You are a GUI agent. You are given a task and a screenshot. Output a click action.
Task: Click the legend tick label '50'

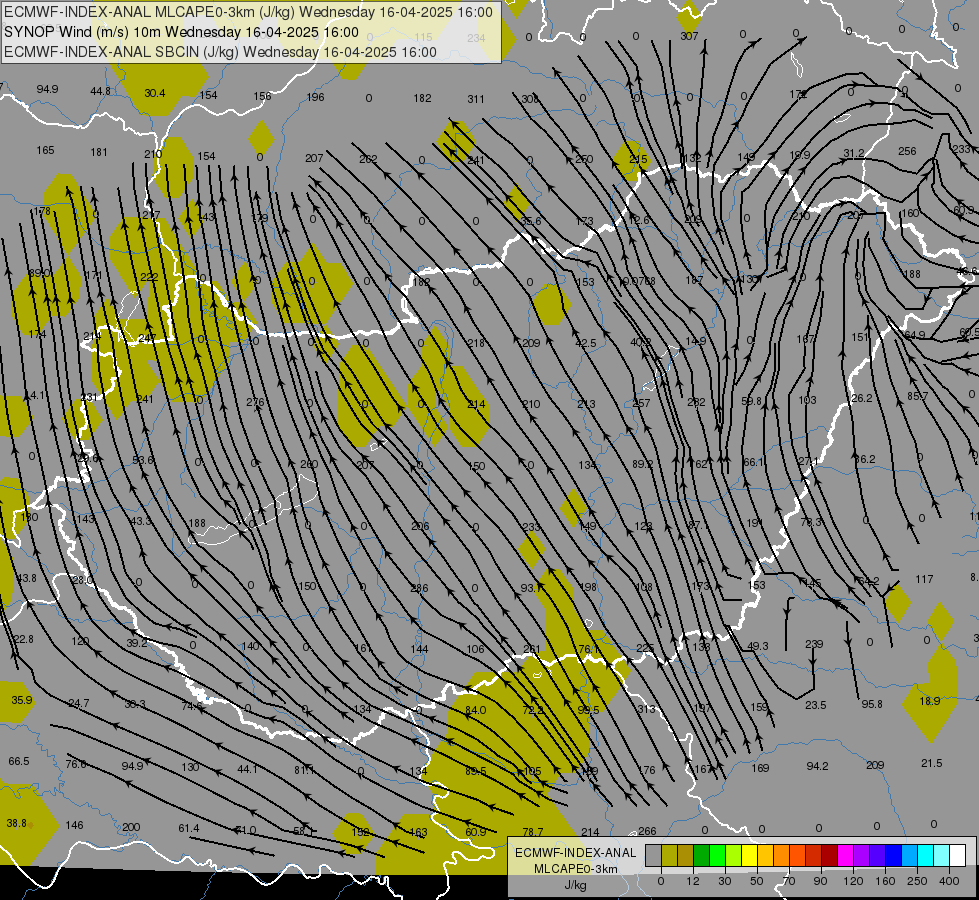(757, 881)
